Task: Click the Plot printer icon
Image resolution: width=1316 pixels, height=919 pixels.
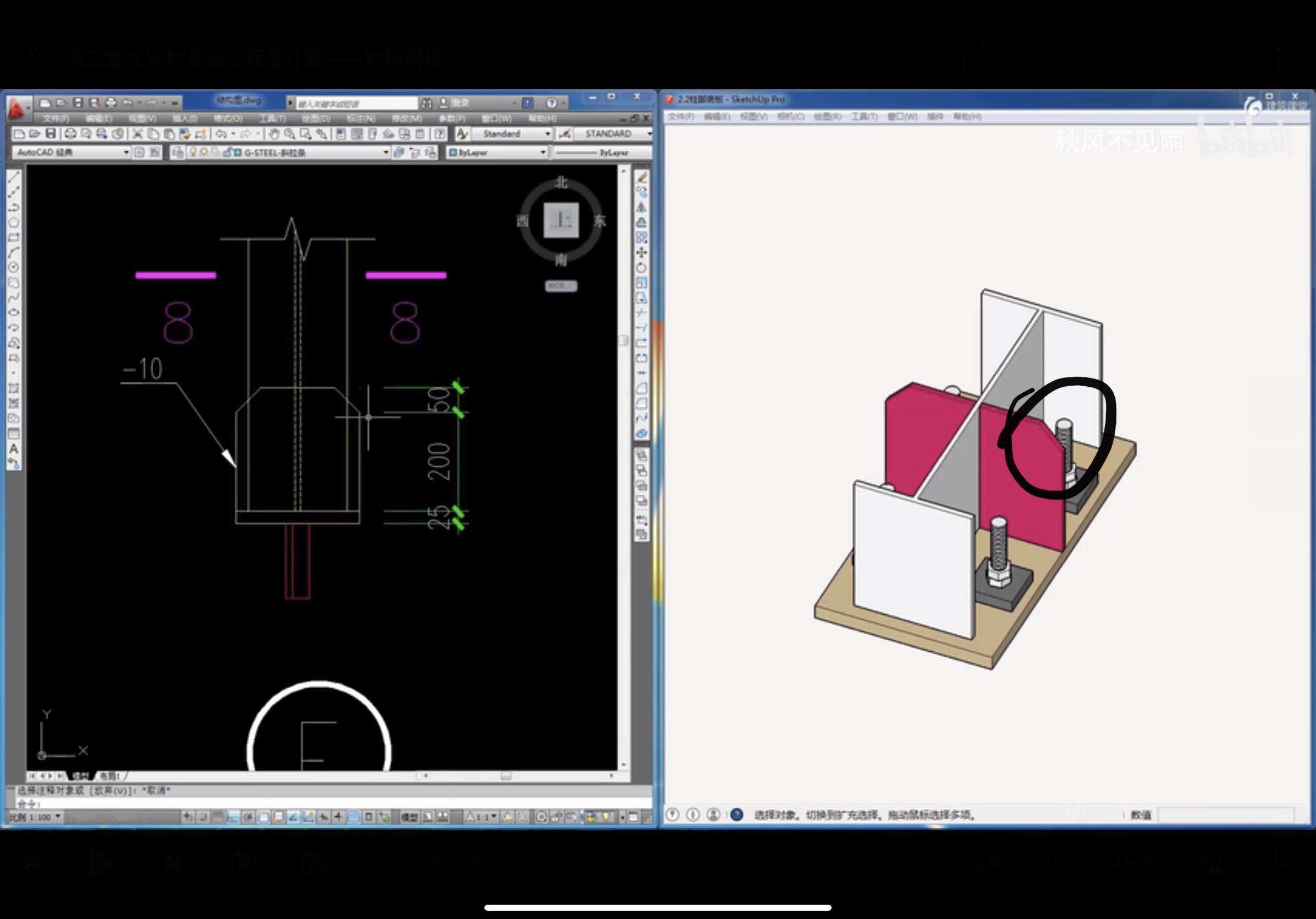Action: point(70,134)
